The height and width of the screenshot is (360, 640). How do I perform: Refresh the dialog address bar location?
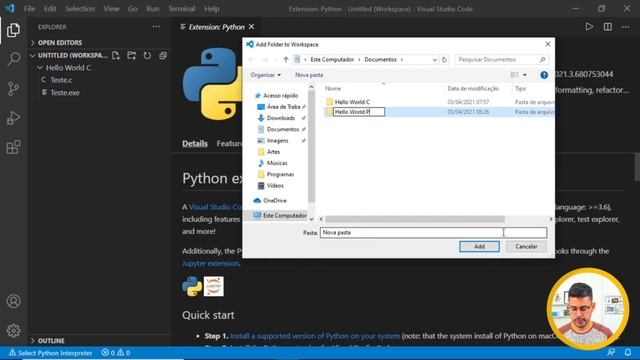click(444, 60)
